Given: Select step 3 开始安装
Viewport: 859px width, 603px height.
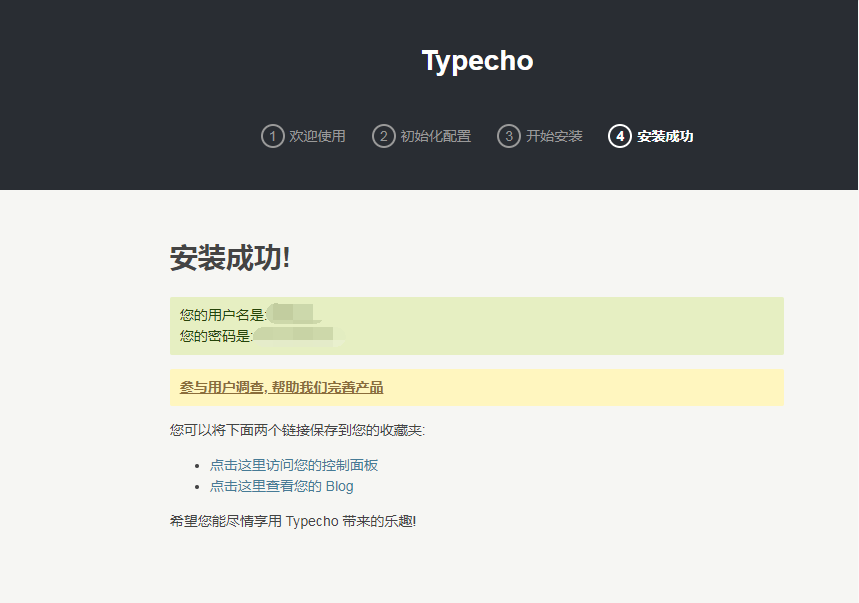Looking at the screenshot, I should [x=540, y=136].
